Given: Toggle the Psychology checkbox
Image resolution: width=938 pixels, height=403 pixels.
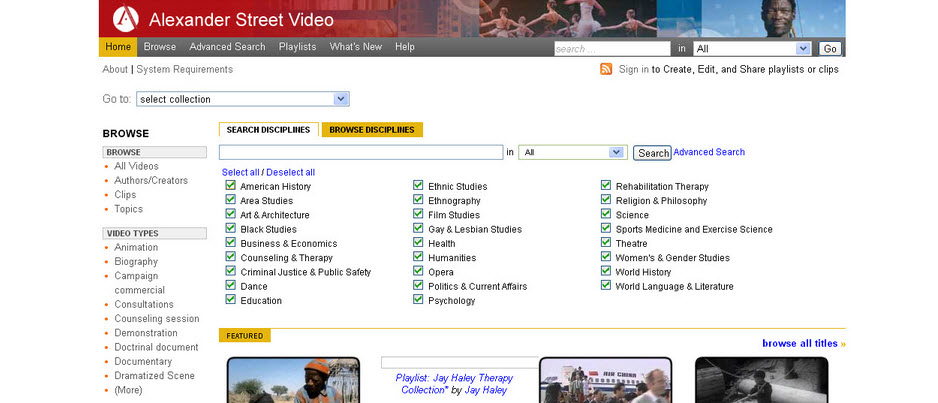Looking at the screenshot, I should click(x=418, y=300).
